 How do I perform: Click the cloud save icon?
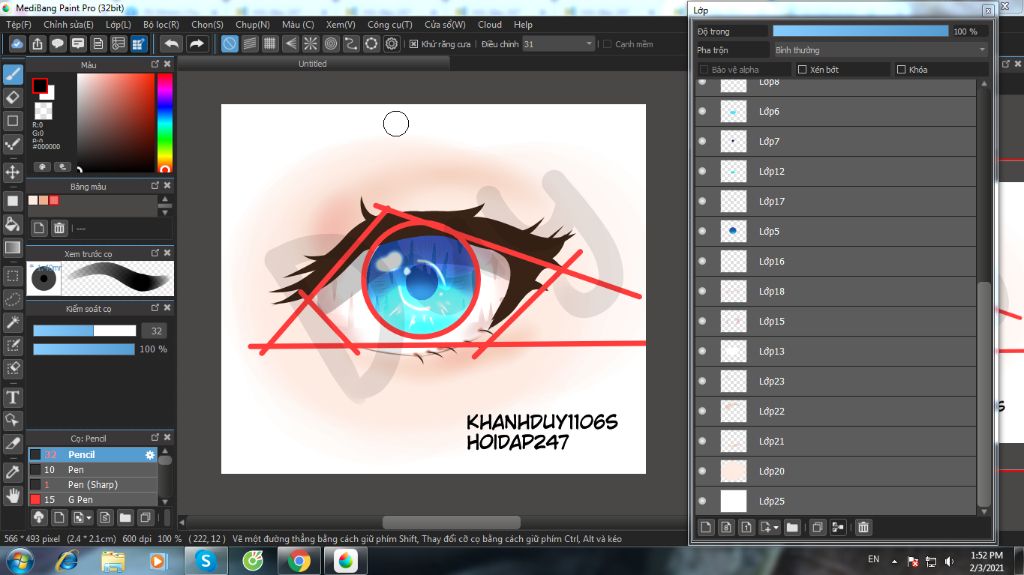coord(17,44)
